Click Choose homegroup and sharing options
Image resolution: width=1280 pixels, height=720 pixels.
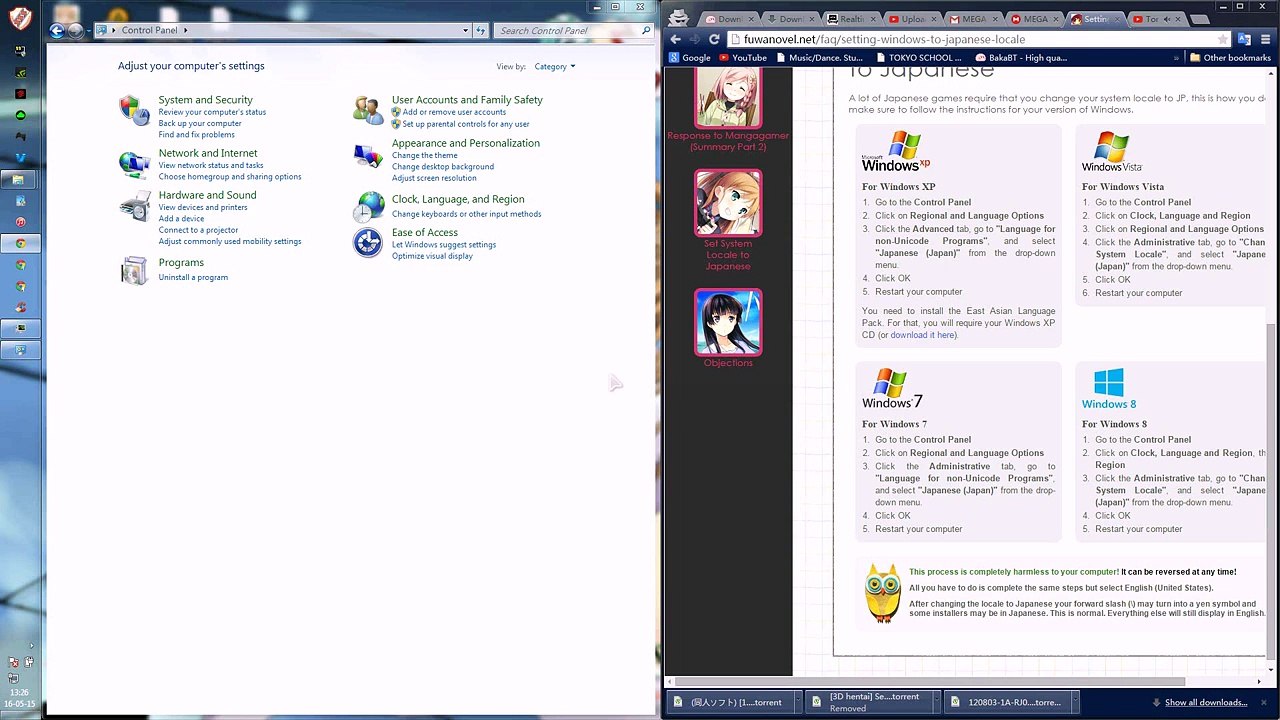[230, 177]
